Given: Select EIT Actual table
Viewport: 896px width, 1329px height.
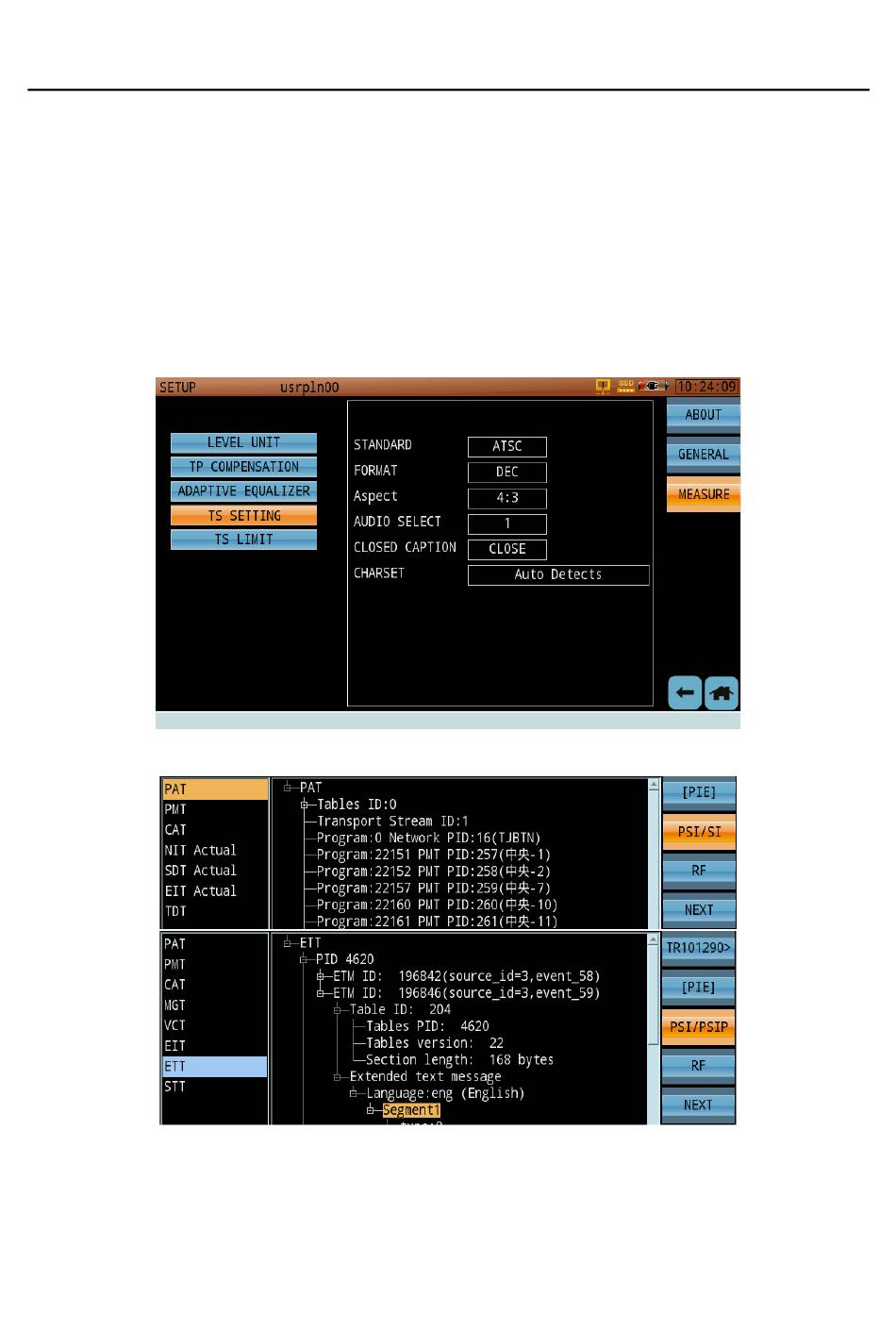Looking at the screenshot, I should (x=215, y=891).
